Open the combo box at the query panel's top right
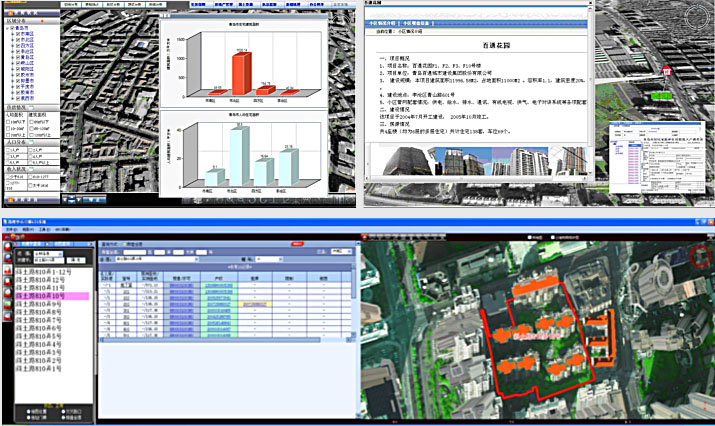Image resolution: width=715 pixels, height=426 pixels. pos(342,251)
